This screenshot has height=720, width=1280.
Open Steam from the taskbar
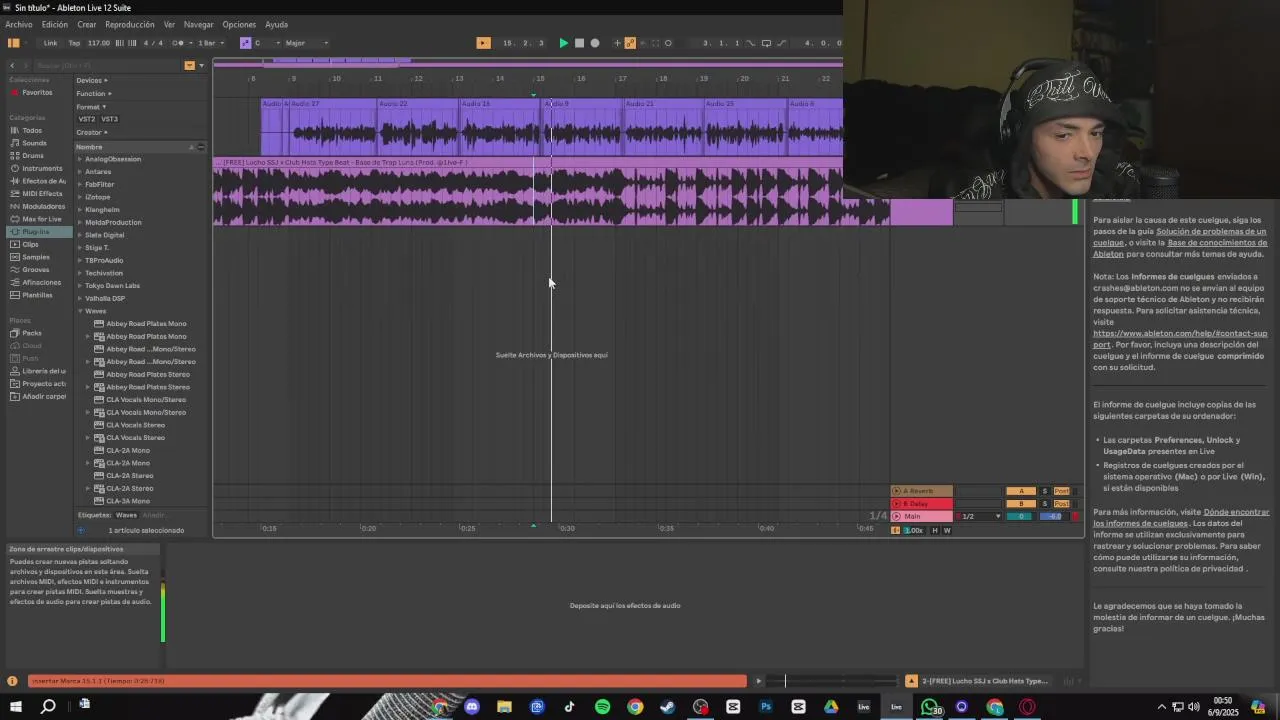pos(667,707)
